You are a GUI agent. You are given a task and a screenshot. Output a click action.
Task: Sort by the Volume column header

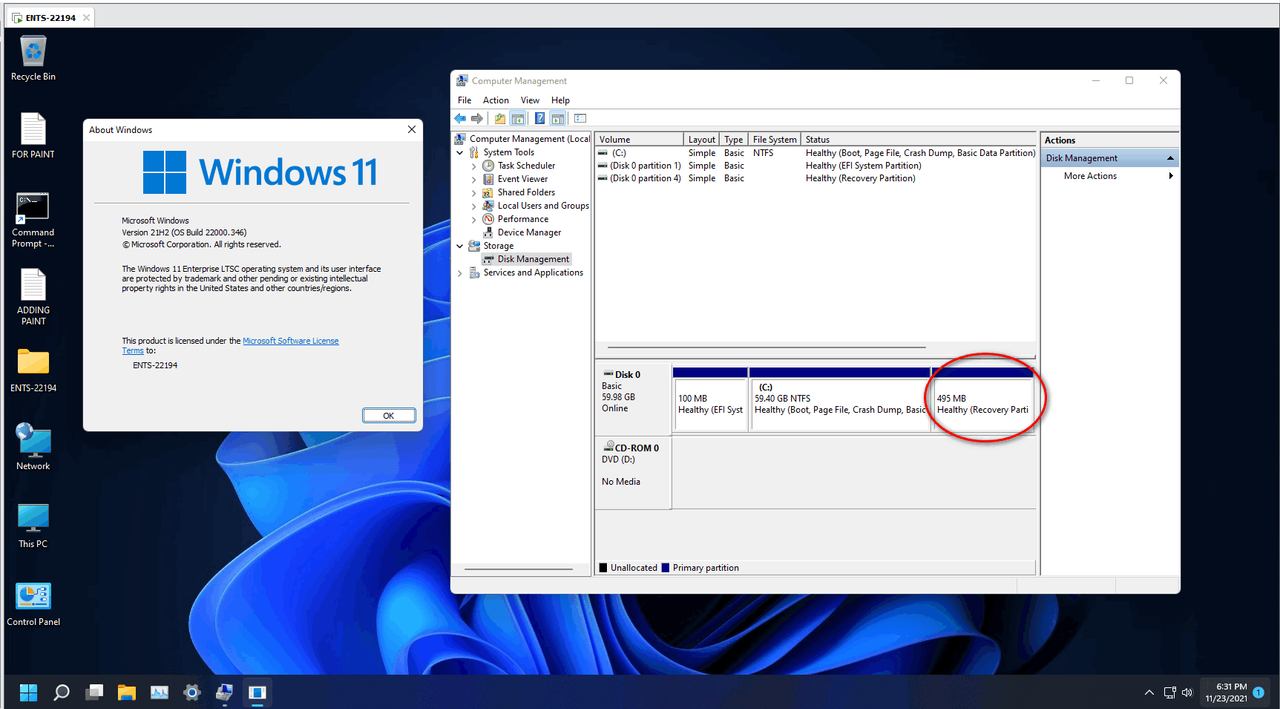640,140
